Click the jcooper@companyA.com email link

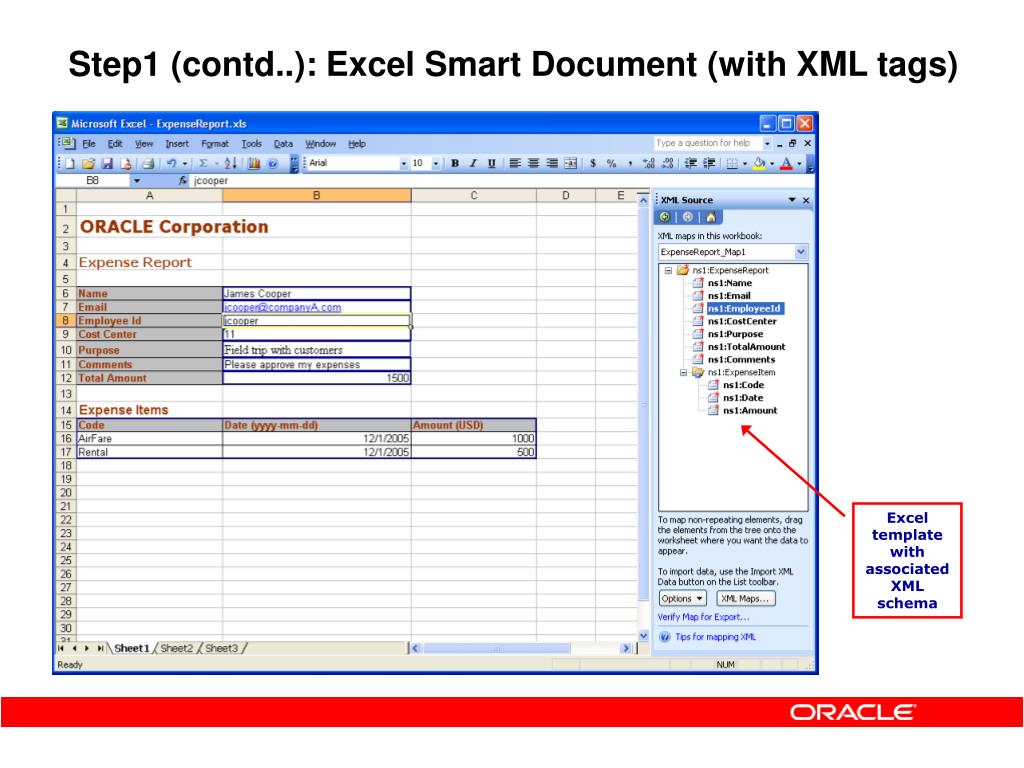(x=282, y=308)
